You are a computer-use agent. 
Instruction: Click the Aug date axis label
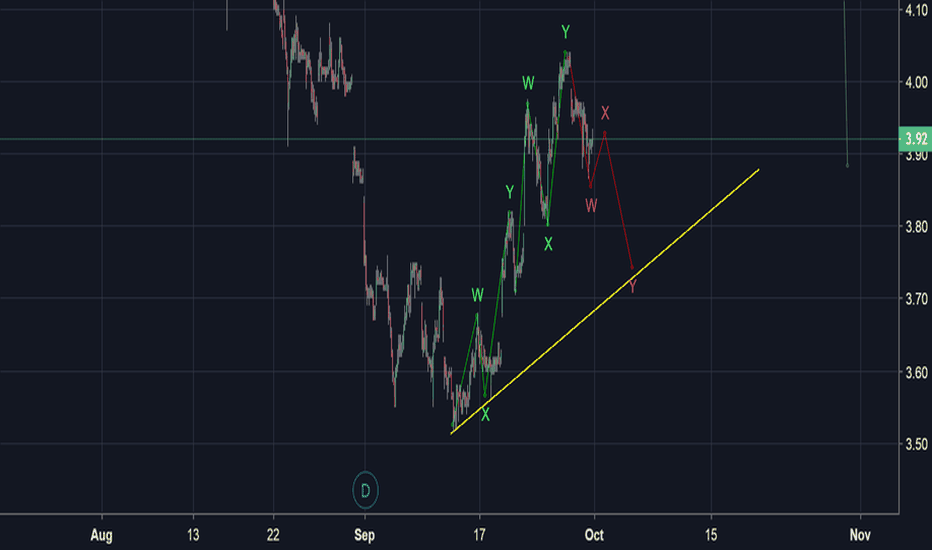(x=101, y=535)
